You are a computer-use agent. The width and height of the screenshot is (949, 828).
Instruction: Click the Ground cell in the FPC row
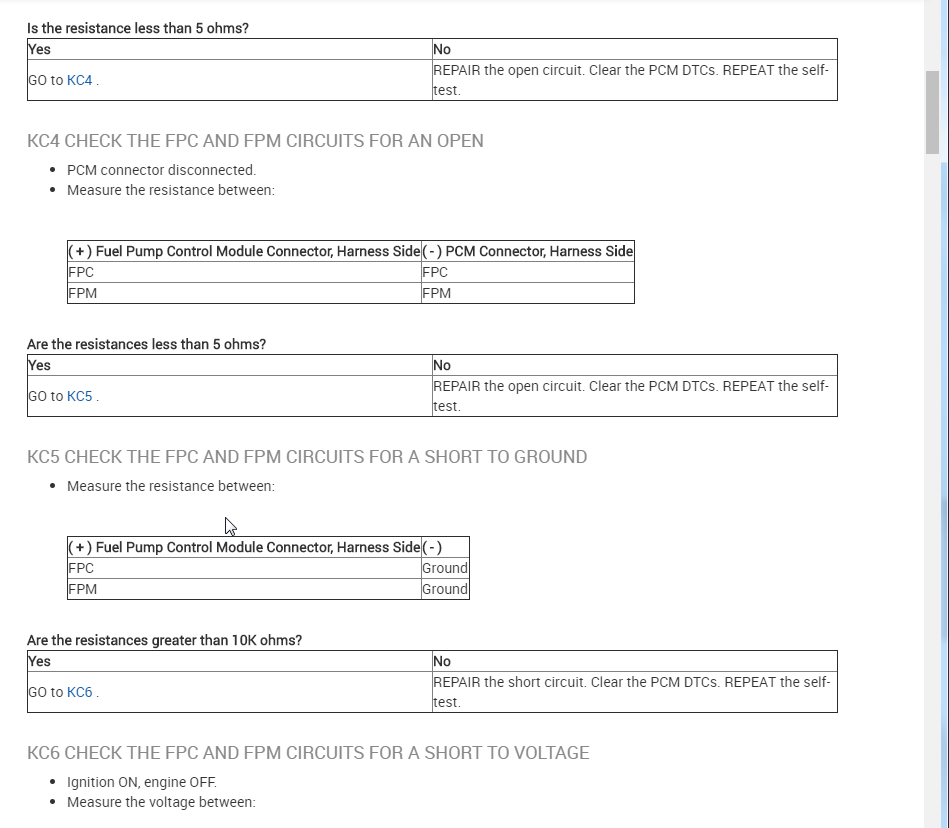tap(445, 568)
